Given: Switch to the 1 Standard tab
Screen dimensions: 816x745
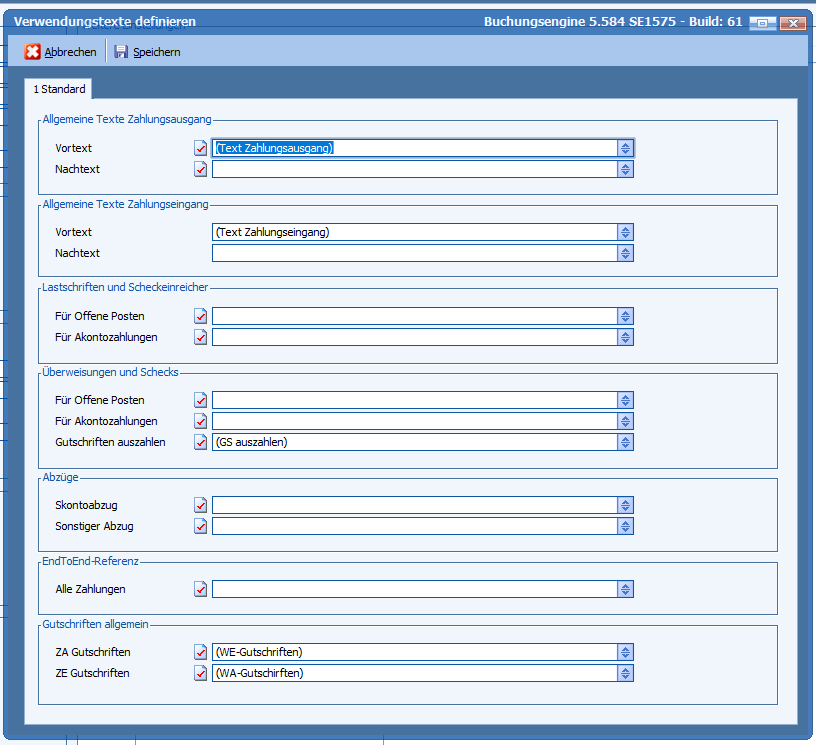Looking at the screenshot, I should (x=59, y=90).
